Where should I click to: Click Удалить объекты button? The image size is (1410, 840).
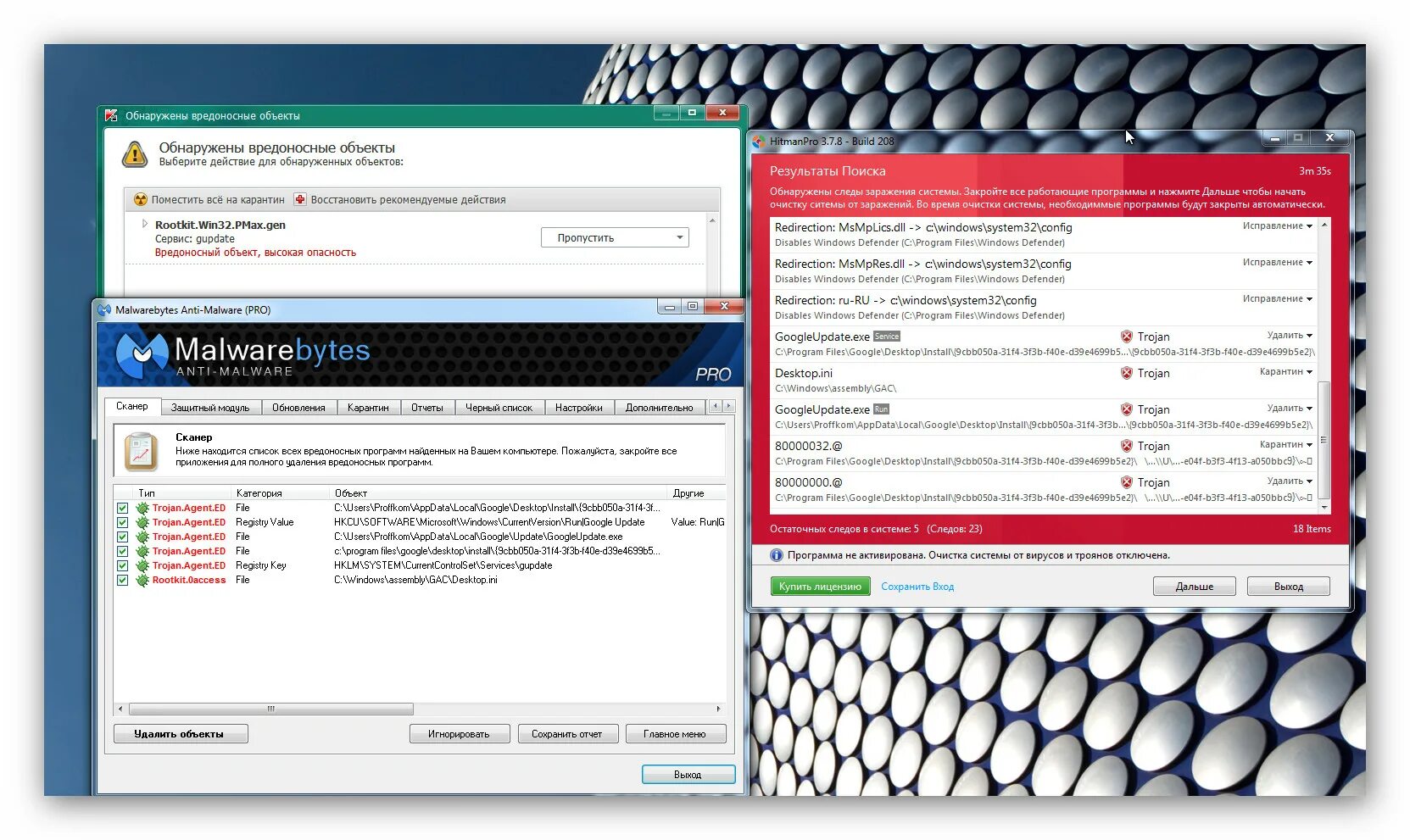tap(181, 734)
